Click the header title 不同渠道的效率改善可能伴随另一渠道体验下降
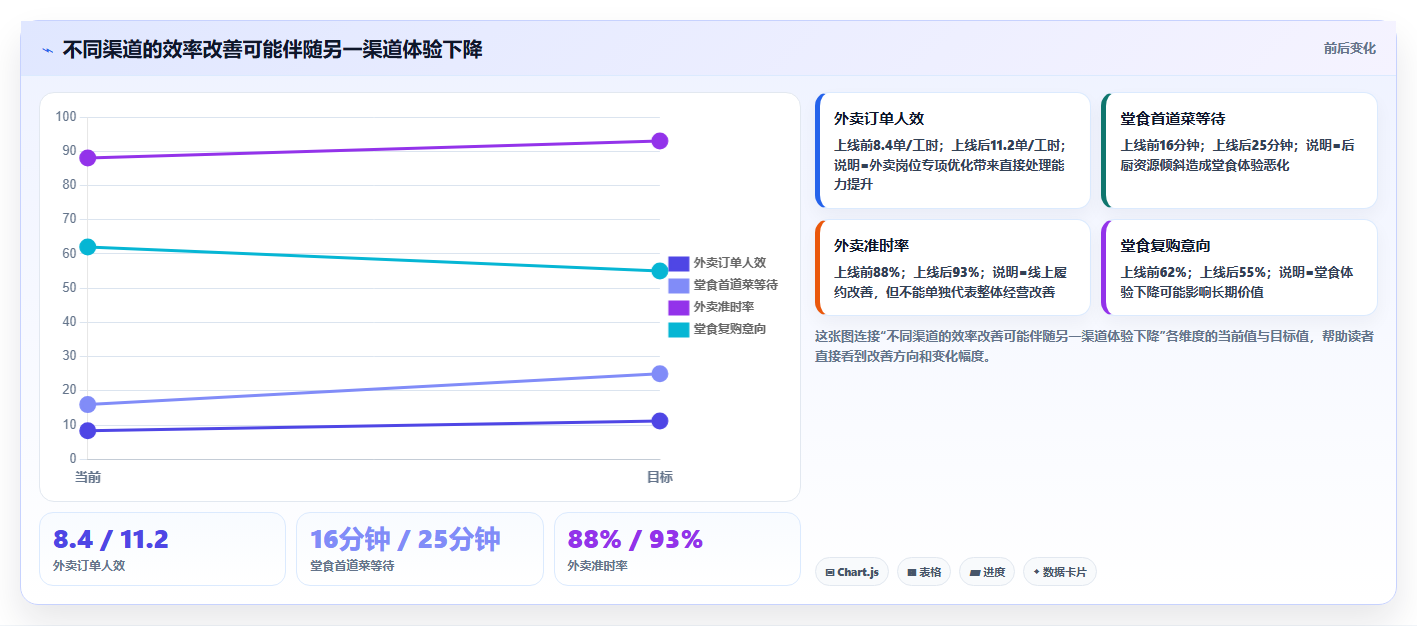Viewport: 1417px width, 626px height. click(x=272, y=49)
